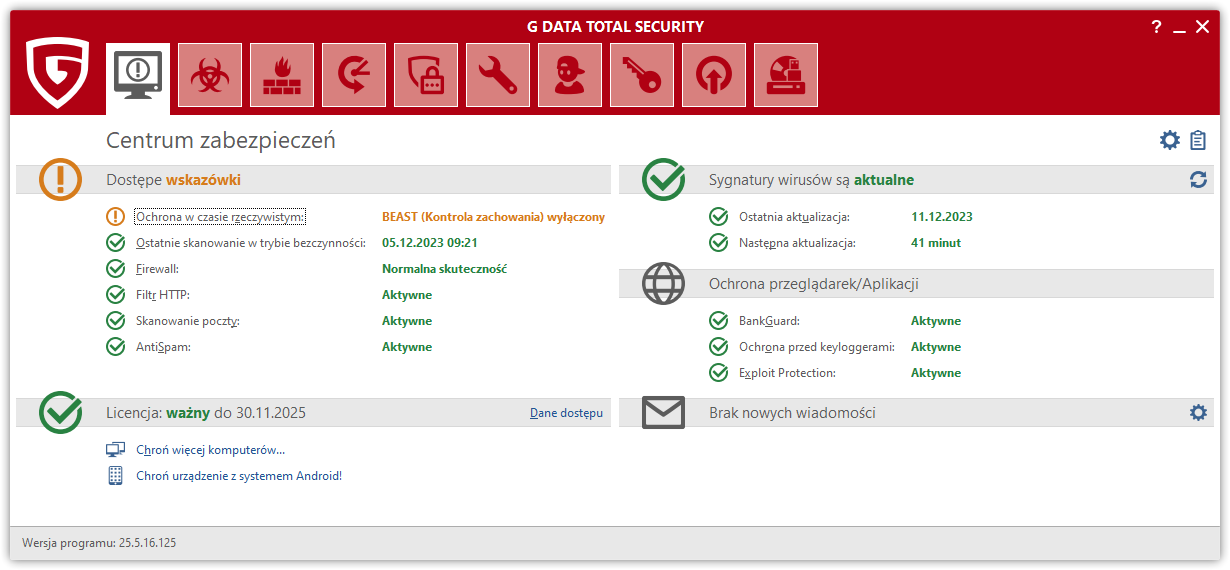This screenshot has height=570, width=1230.
Task: Click Chroń więcej komputerów link
Action: click(x=211, y=450)
